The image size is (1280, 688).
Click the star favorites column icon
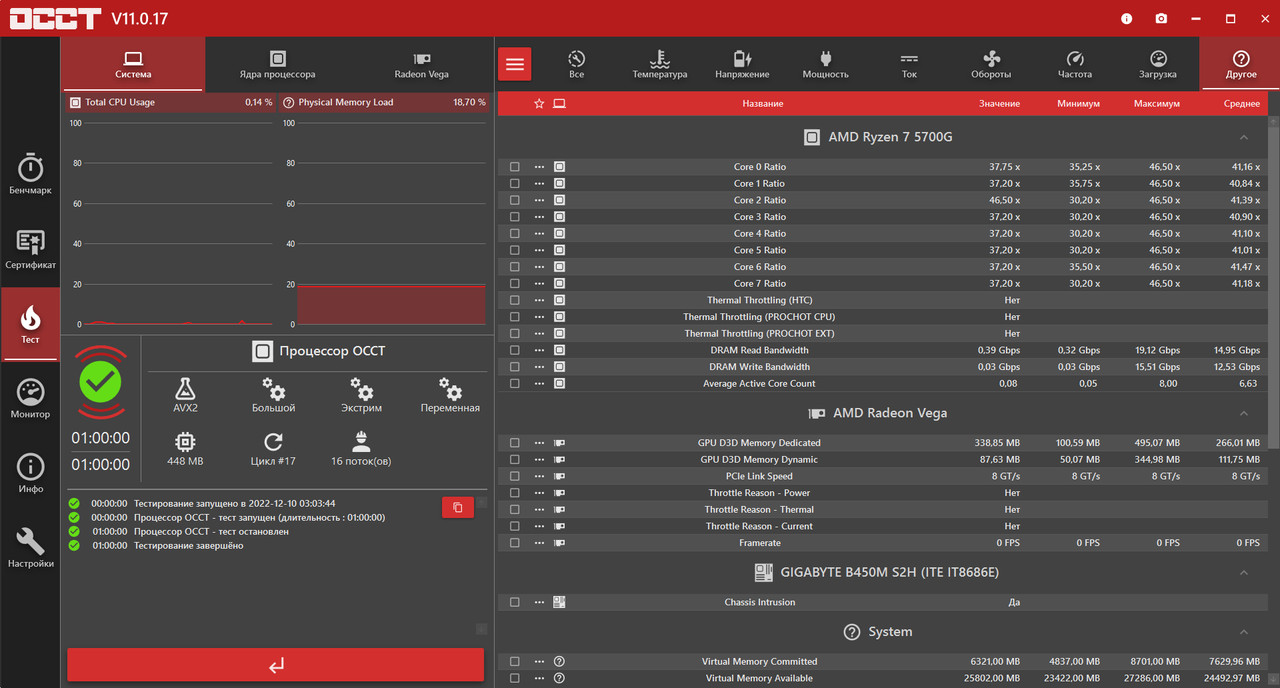pos(539,103)
